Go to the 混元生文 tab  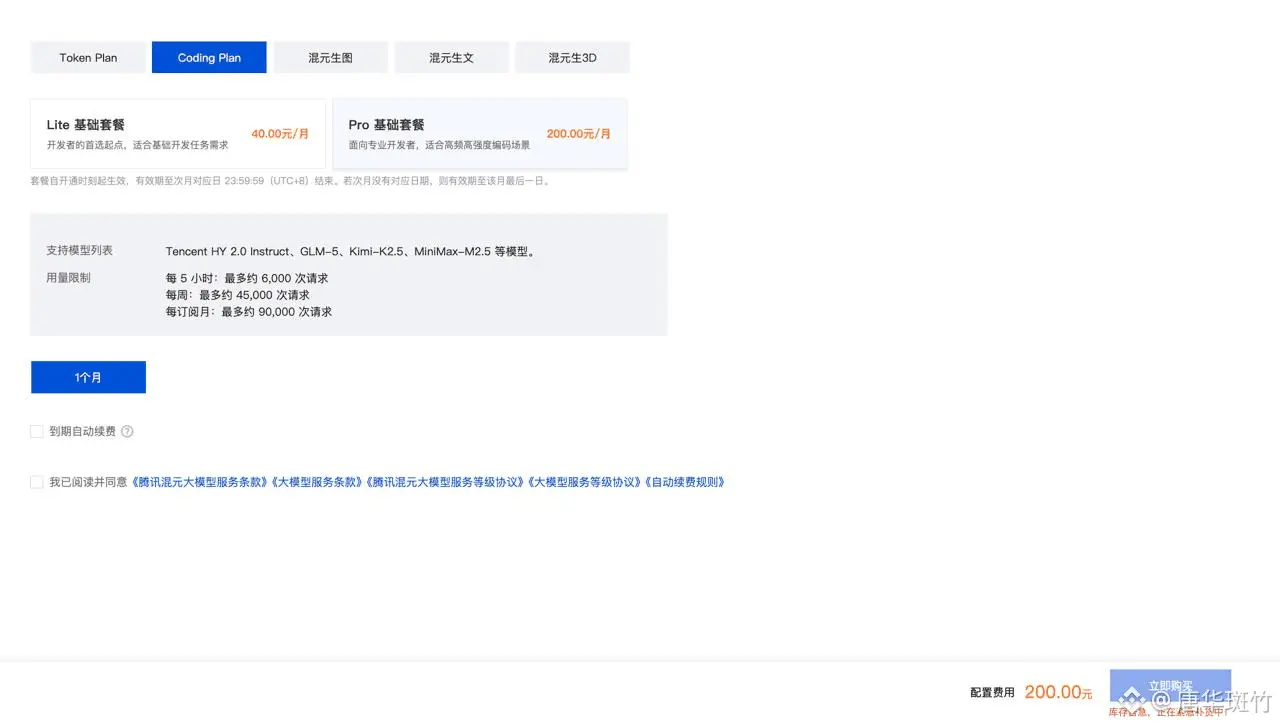tap(451, 58)
